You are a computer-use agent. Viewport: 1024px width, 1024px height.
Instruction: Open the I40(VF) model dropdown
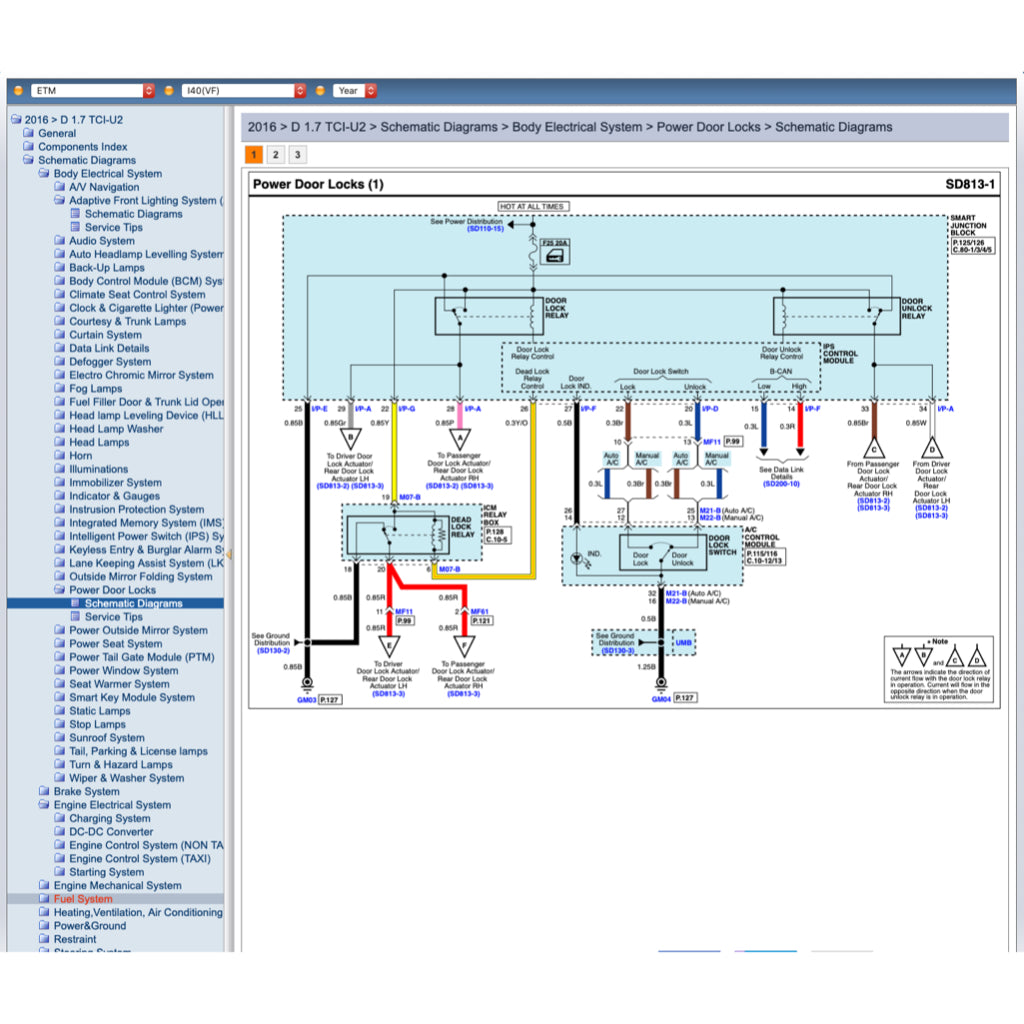tap(243, 91)
